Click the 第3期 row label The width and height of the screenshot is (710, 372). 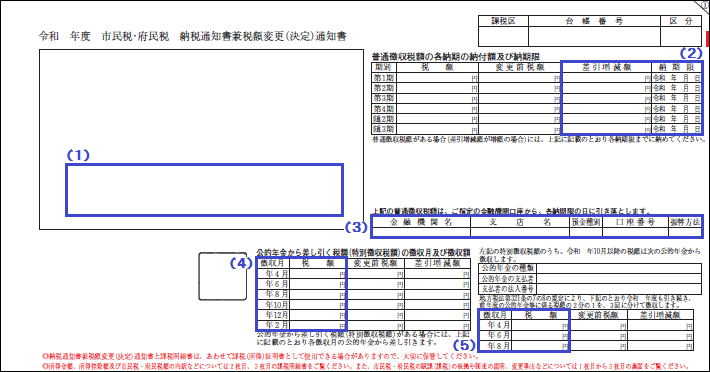tap(383, 98)
